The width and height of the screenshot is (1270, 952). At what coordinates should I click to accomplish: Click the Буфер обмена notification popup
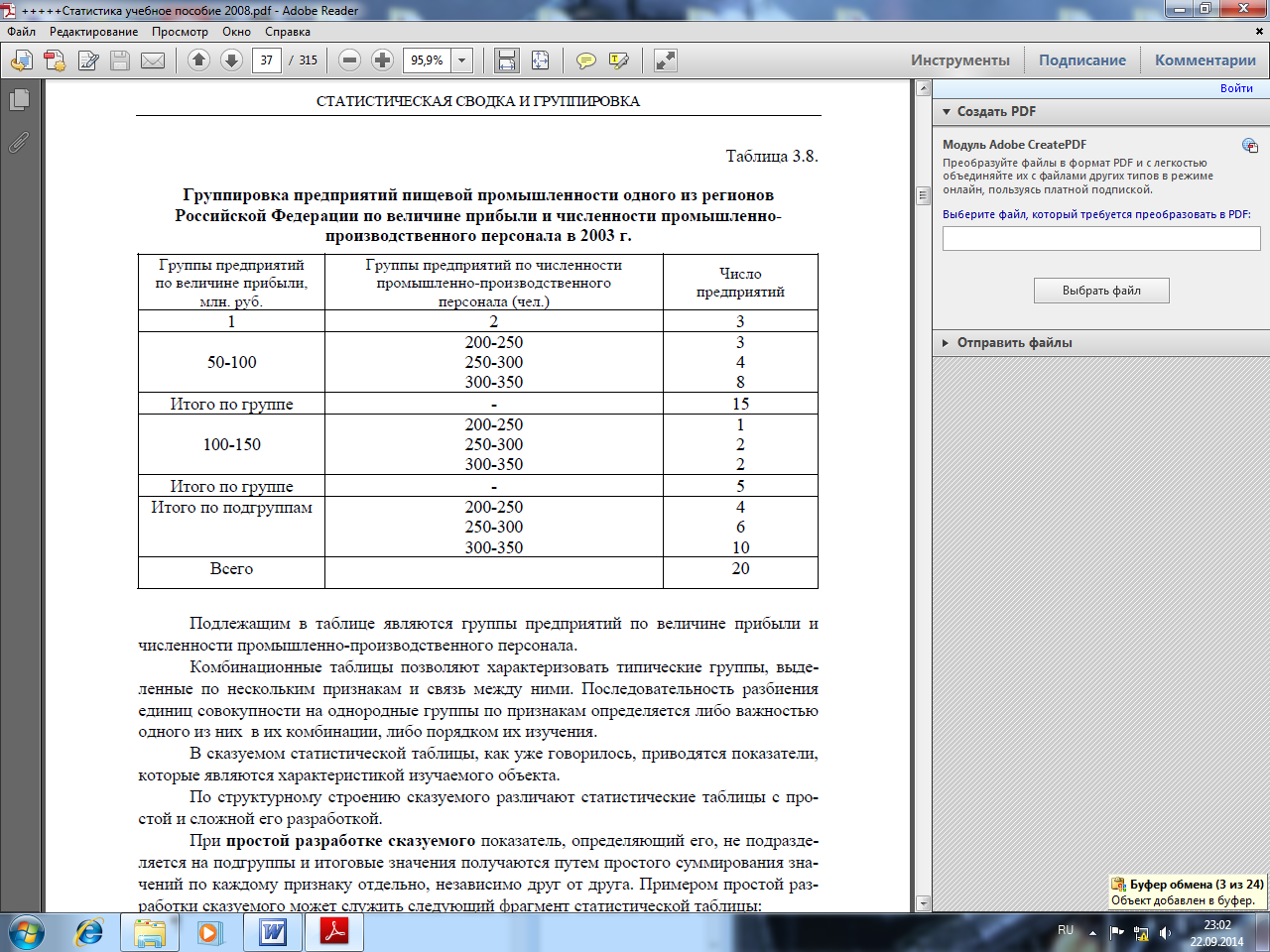[x=1188, y=892]
